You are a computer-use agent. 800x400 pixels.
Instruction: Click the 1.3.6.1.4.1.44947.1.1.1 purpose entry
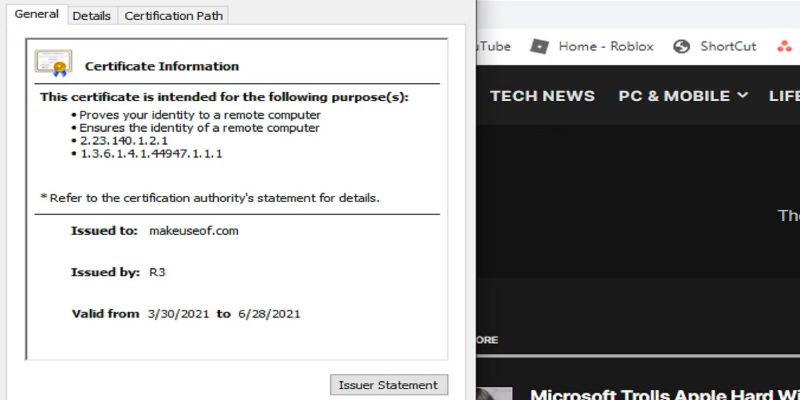(x=150, y=154)
